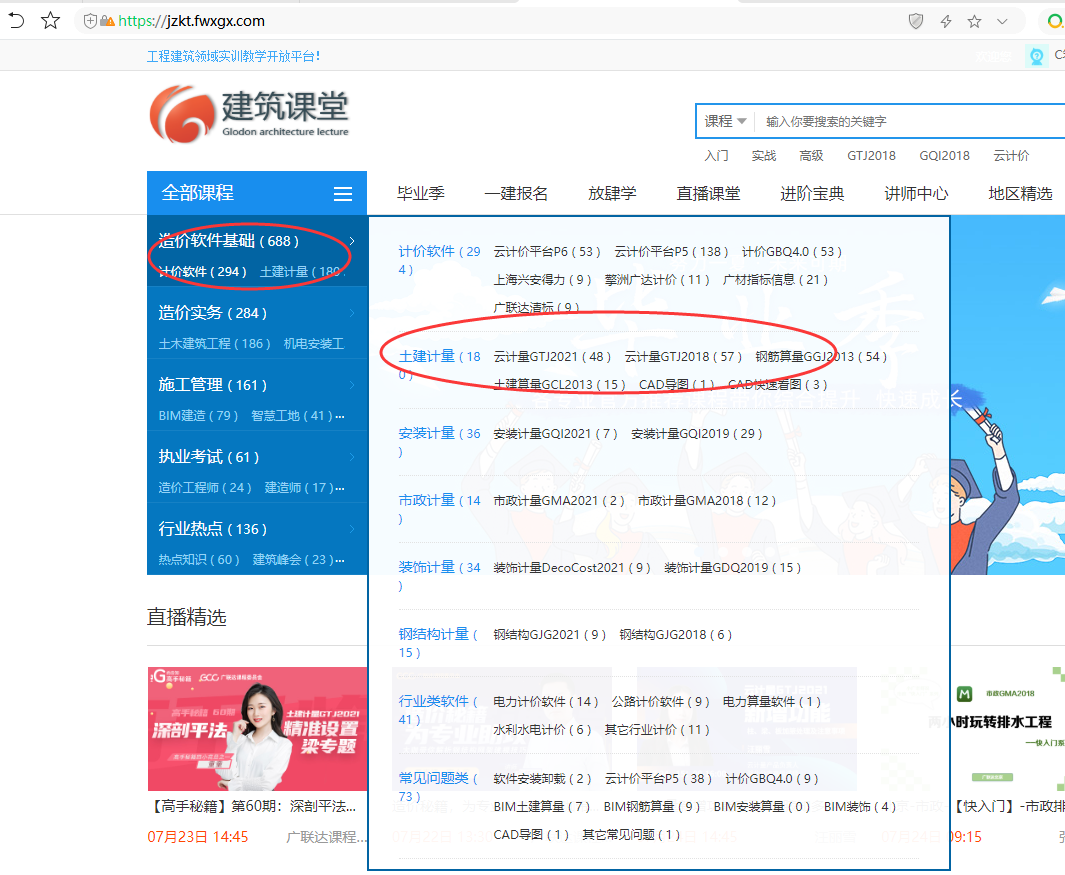Open the 市政GMA2018 排水工程 course thumbnail
Viewport: 1065px width, 875px height.
click(1009, 729)
